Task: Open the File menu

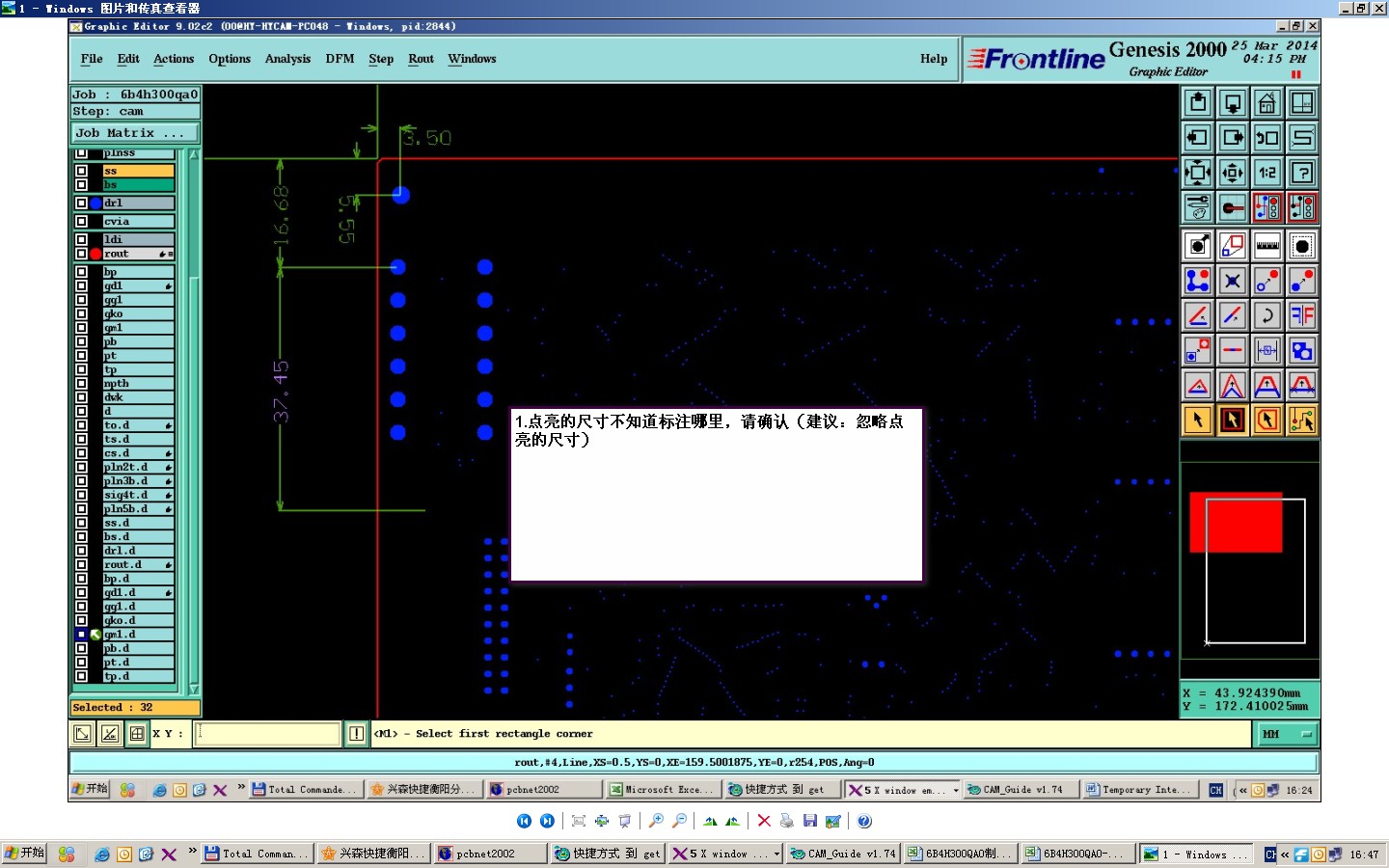Action: 92,59
